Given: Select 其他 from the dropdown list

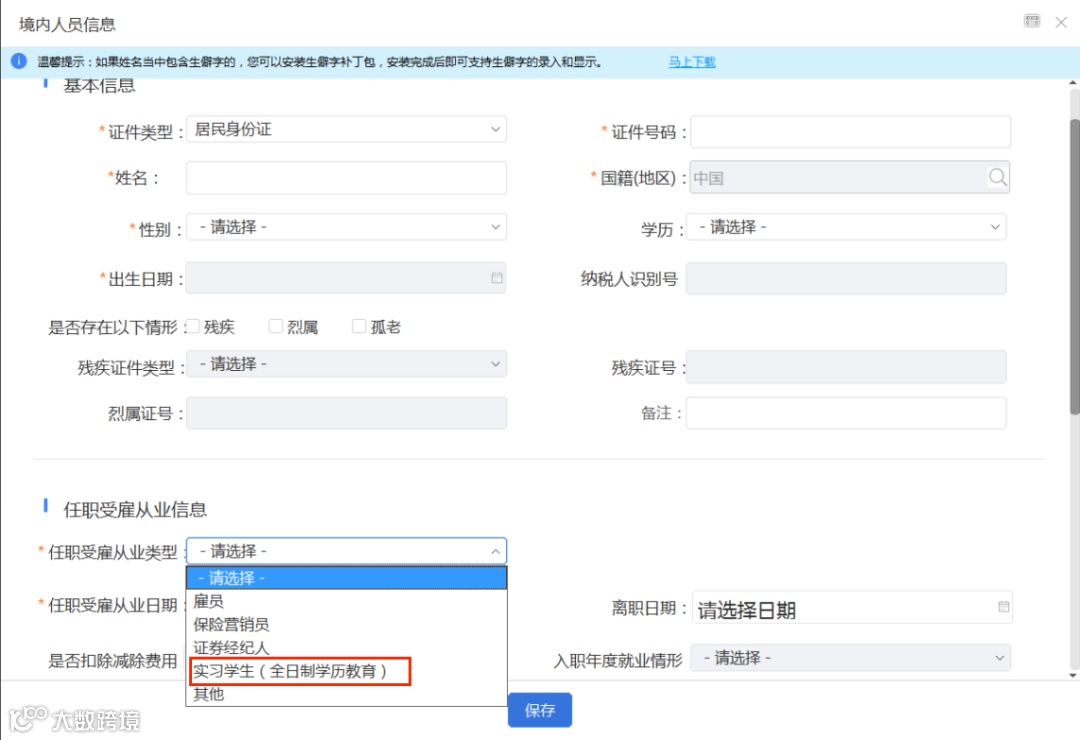Looking at the screenshot, I should click(x=346, y=694).
